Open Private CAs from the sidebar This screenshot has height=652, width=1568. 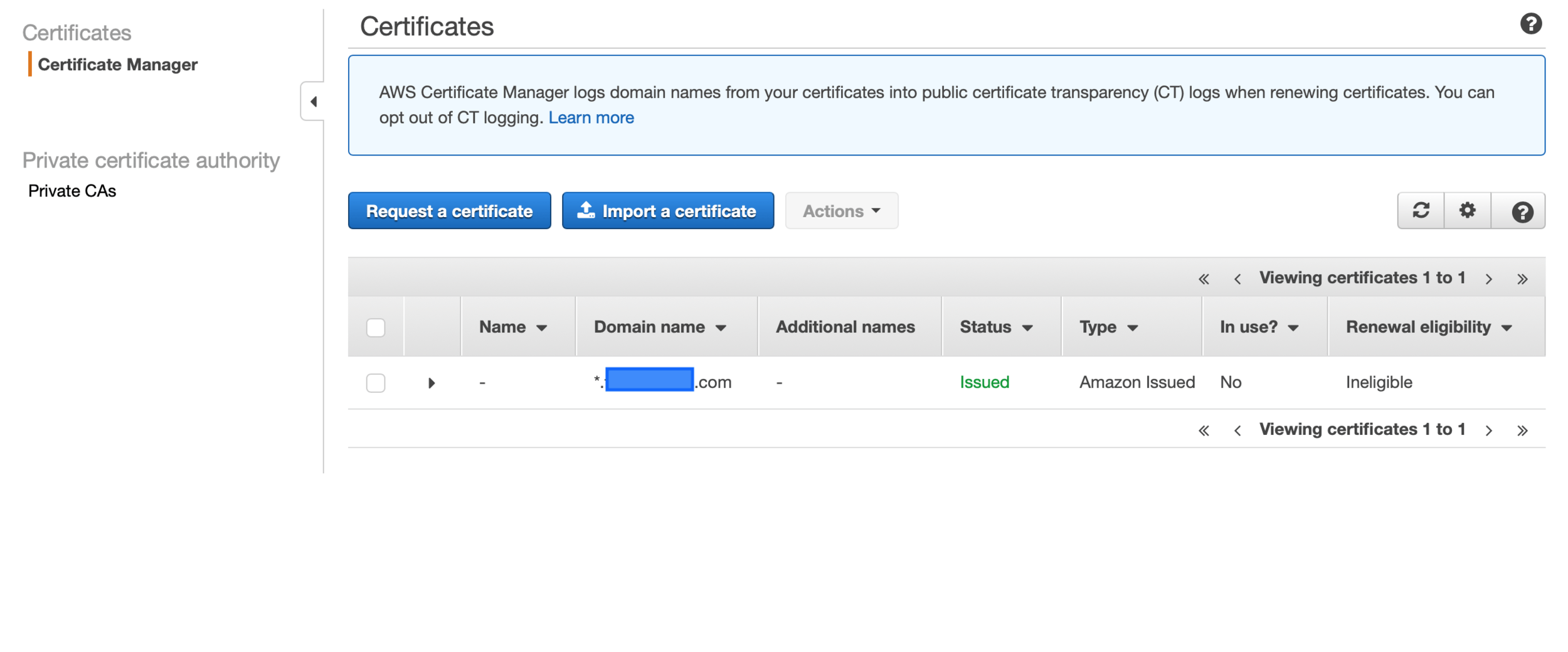tap(72, 190)
